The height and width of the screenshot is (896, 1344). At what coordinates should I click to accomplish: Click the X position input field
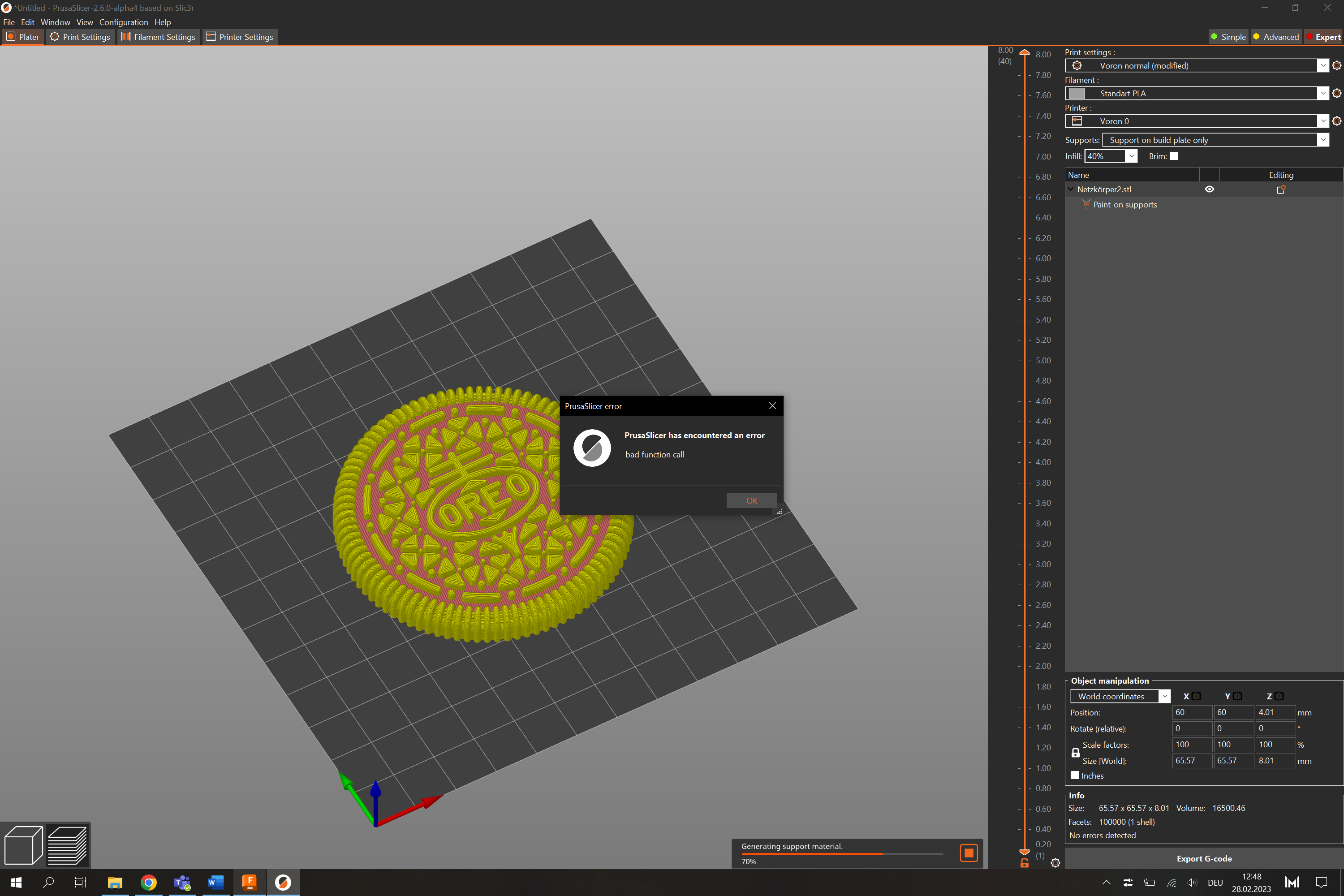point(1192,712)
